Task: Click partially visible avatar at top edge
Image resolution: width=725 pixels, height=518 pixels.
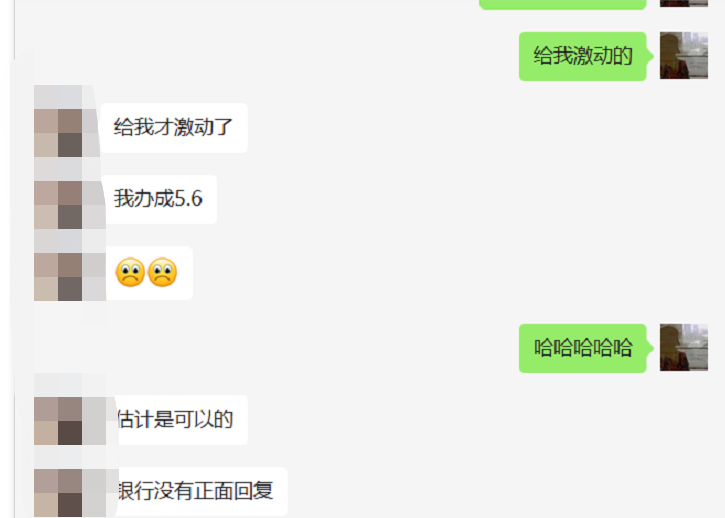Action: click(x=683, y=3)
